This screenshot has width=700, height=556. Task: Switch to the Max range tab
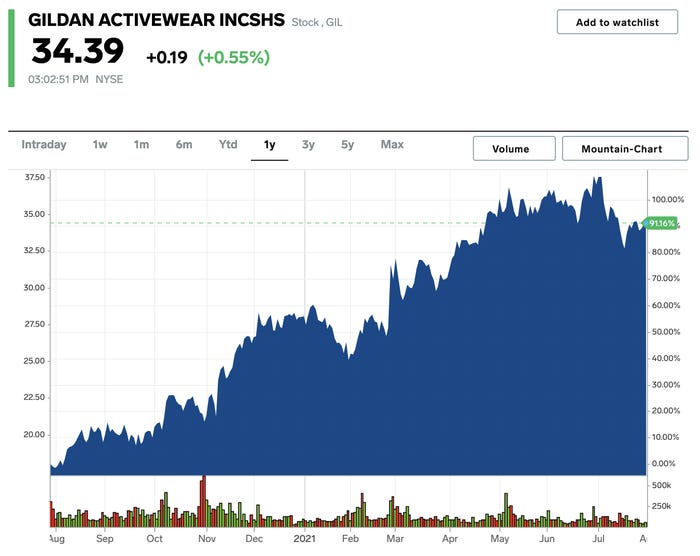coord(392,144)
